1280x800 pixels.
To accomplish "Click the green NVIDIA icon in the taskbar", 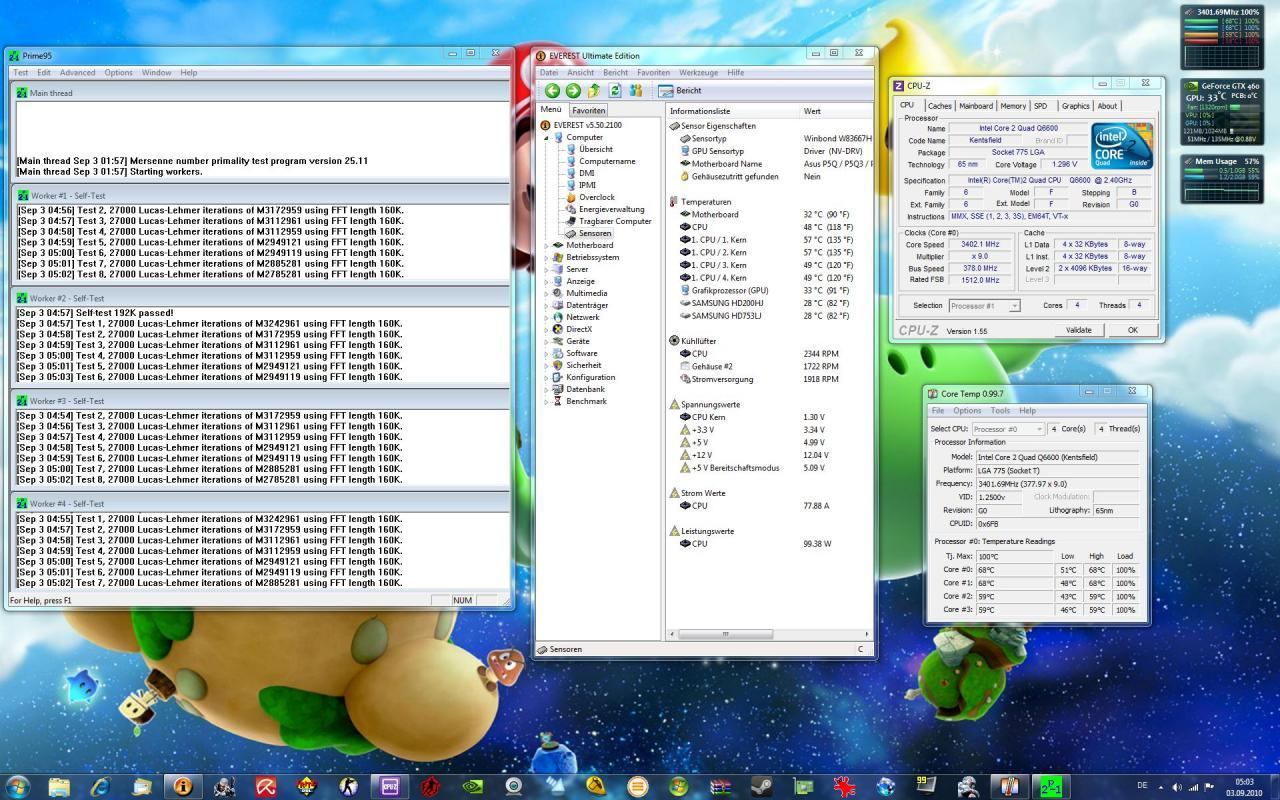I will (472, 786).
